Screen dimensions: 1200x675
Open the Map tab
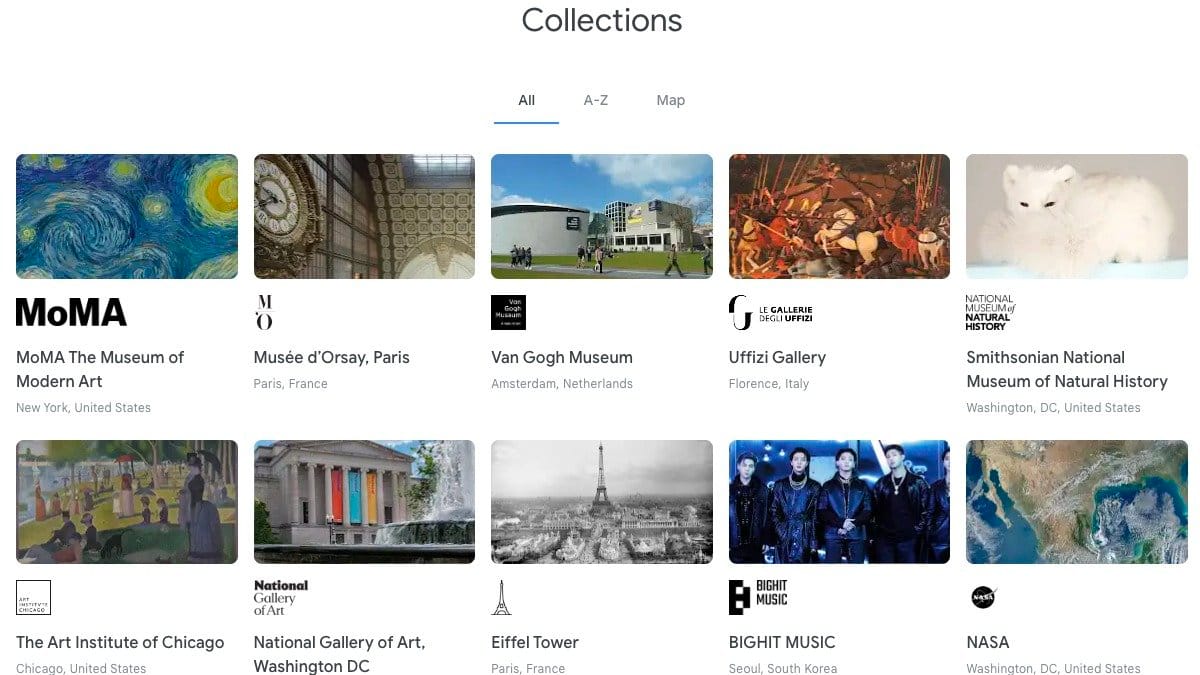click(x=671, y=100)
